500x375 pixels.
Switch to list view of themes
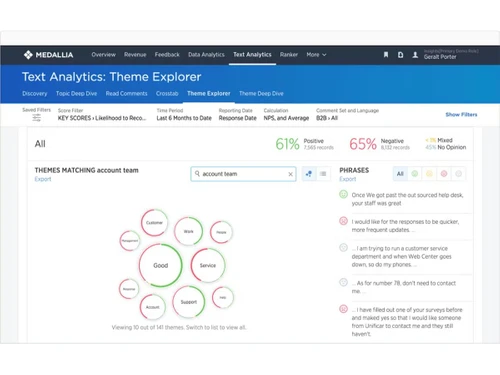click(x=323, y=174)
